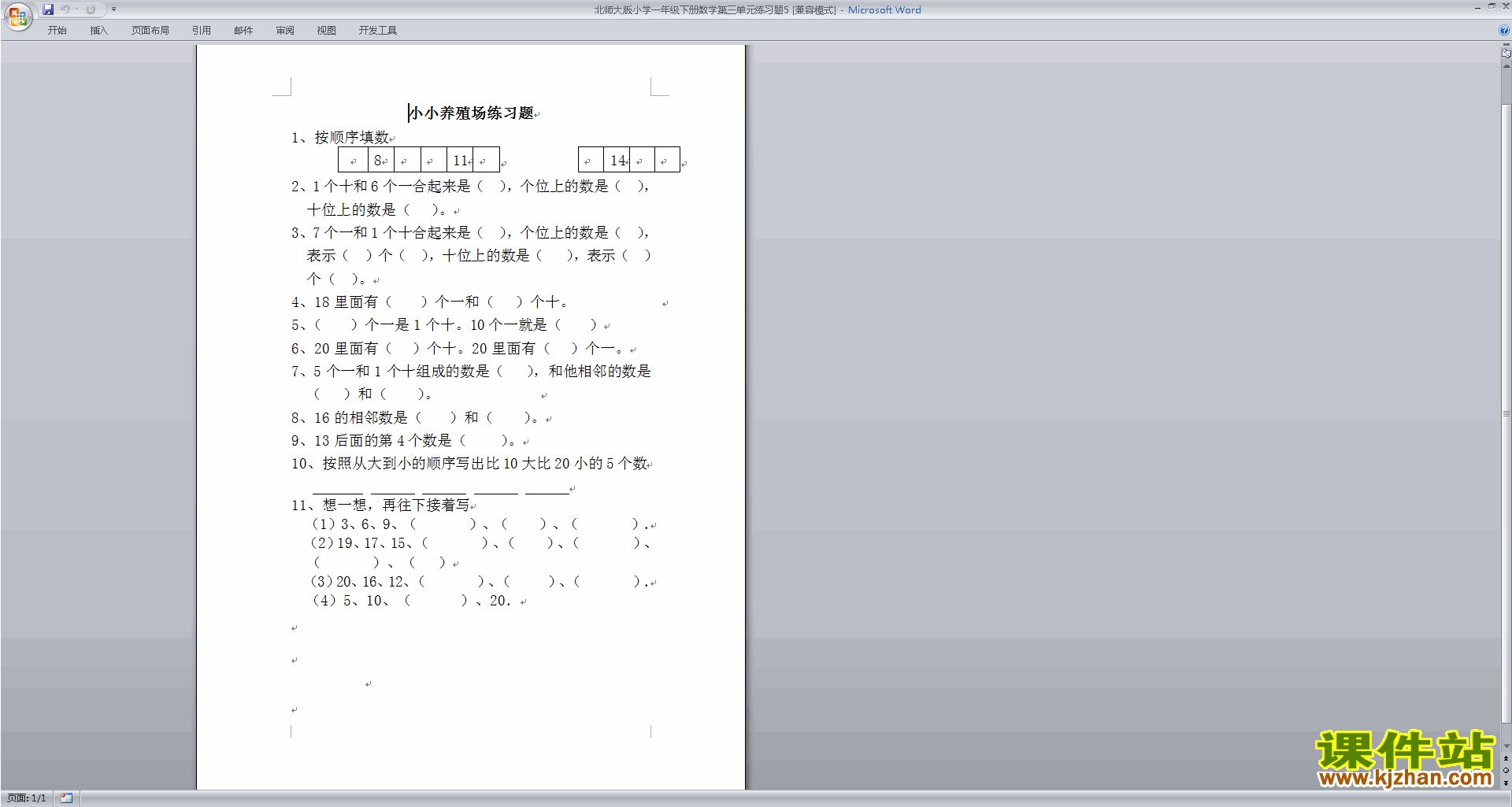Click the sequence line (3) 20、16、12
The width and height of the screenshot is (1512, 807).
tap(481, 582)
